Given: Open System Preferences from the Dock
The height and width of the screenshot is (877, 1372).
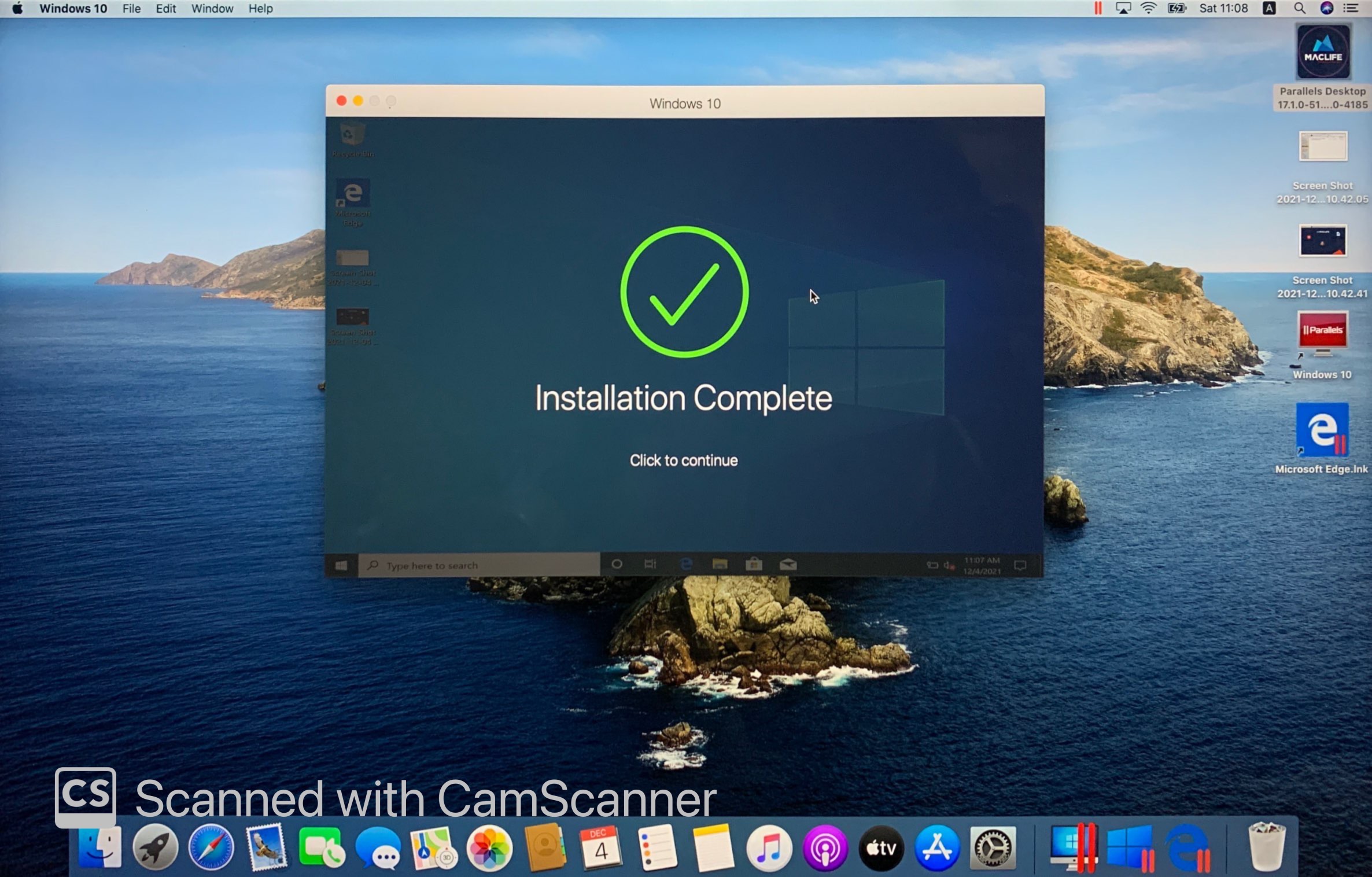Looking at the screenshot, I should click(x=993, y=849).
